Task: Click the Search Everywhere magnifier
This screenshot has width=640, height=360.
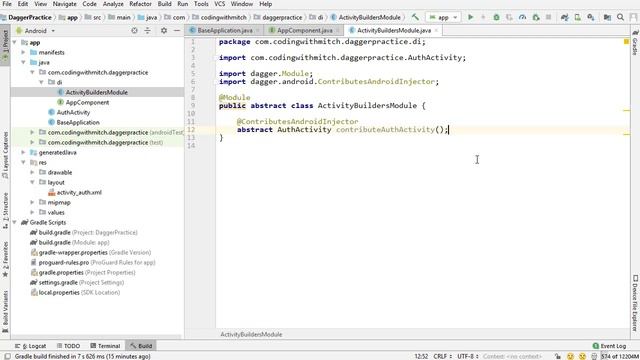Action: 620,17
